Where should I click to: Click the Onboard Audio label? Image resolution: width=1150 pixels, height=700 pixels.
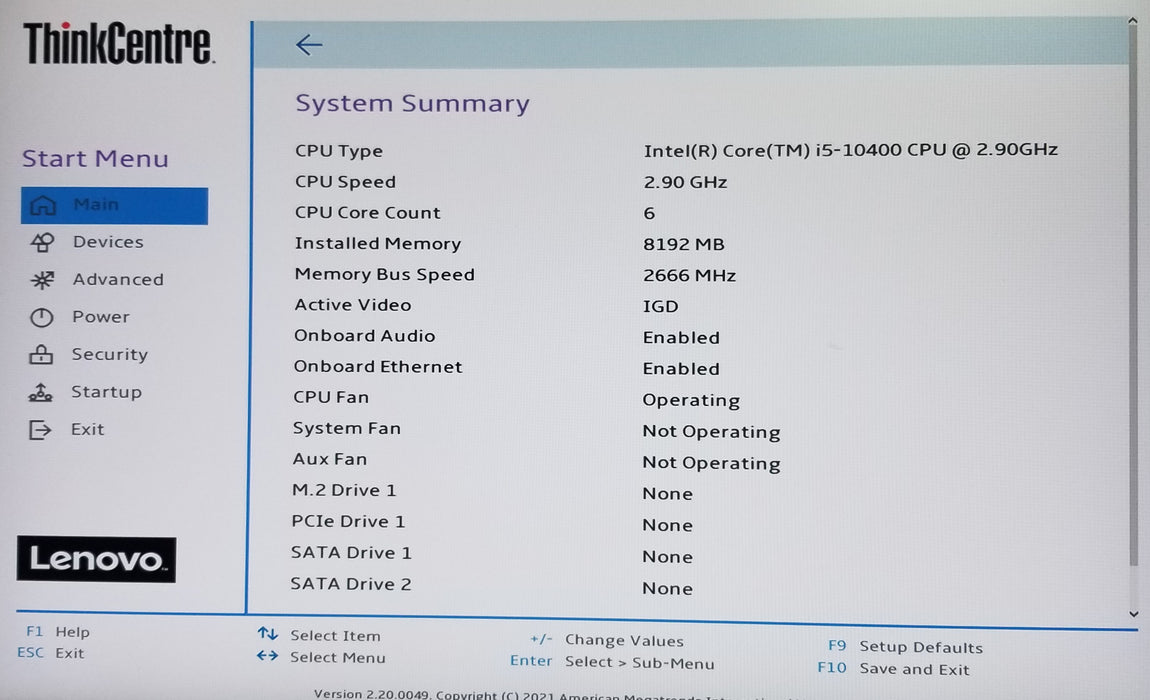tap(365, 336)
